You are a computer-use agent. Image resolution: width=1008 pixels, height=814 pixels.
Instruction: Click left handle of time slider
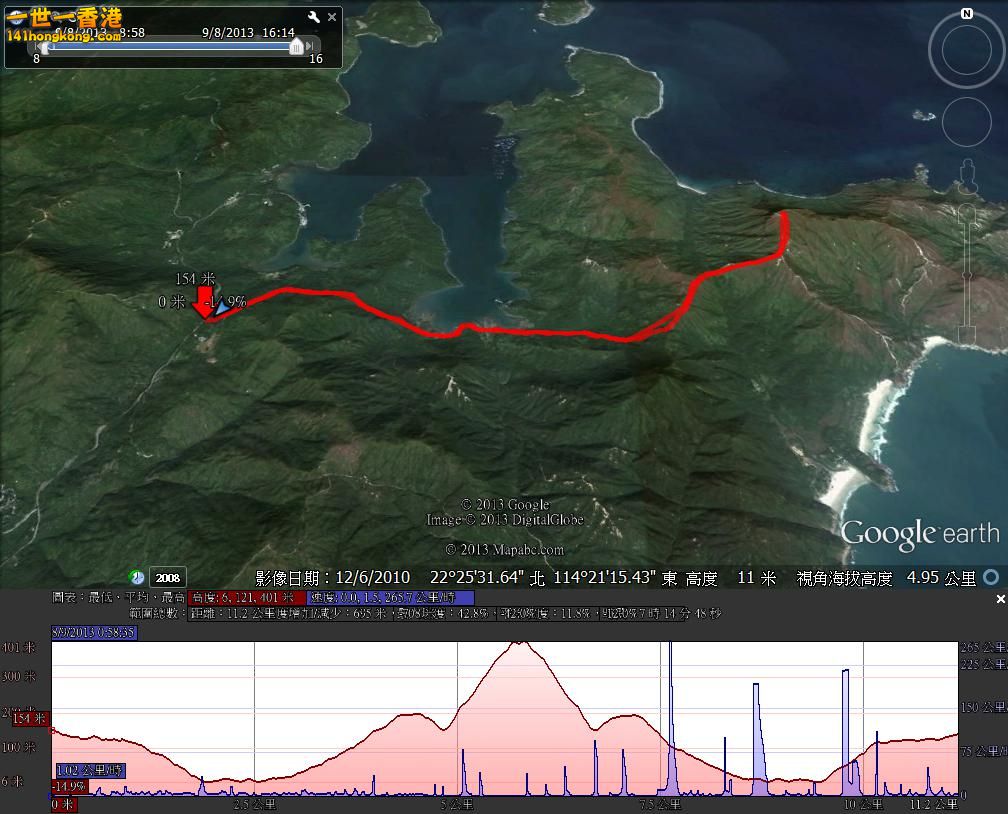tap(44, 47)
